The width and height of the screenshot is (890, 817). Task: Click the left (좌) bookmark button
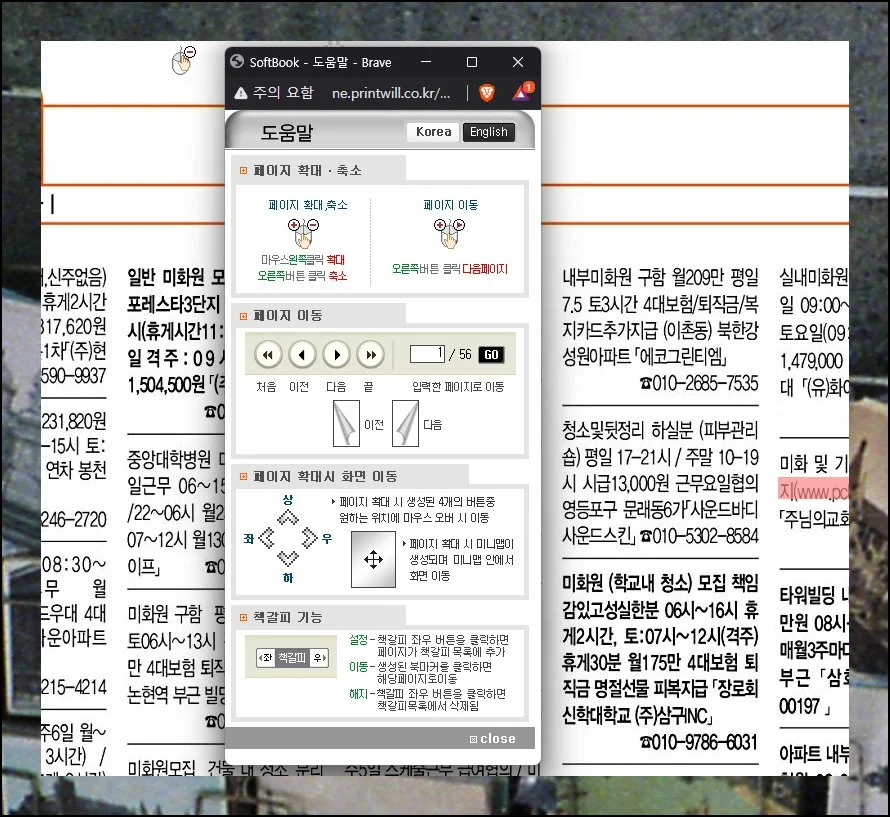[264, 658]
